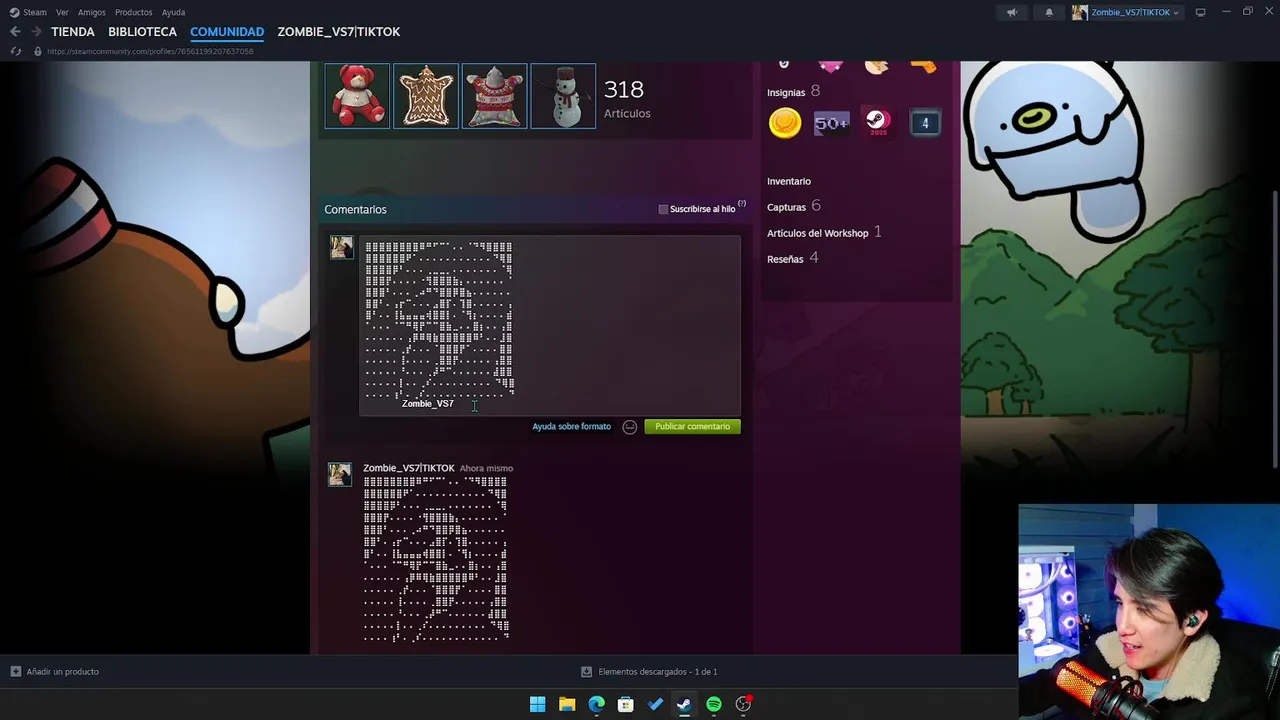Screen dimensions: 1280x720
Task: Switch to Steam in the taskbar
Action: [x=684, y=705]
